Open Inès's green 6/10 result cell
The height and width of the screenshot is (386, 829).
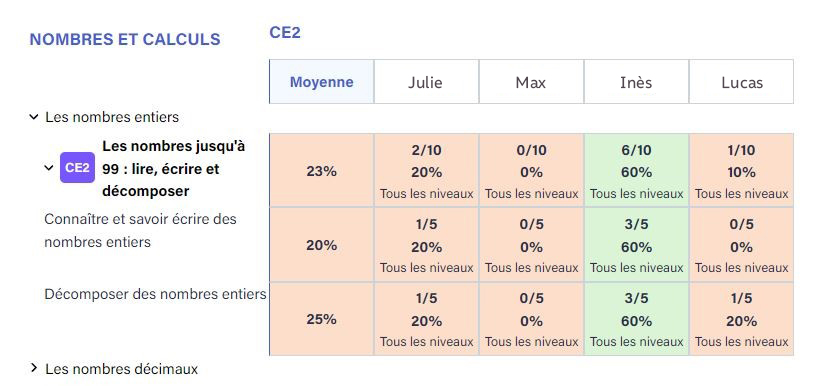coord(637,170)
